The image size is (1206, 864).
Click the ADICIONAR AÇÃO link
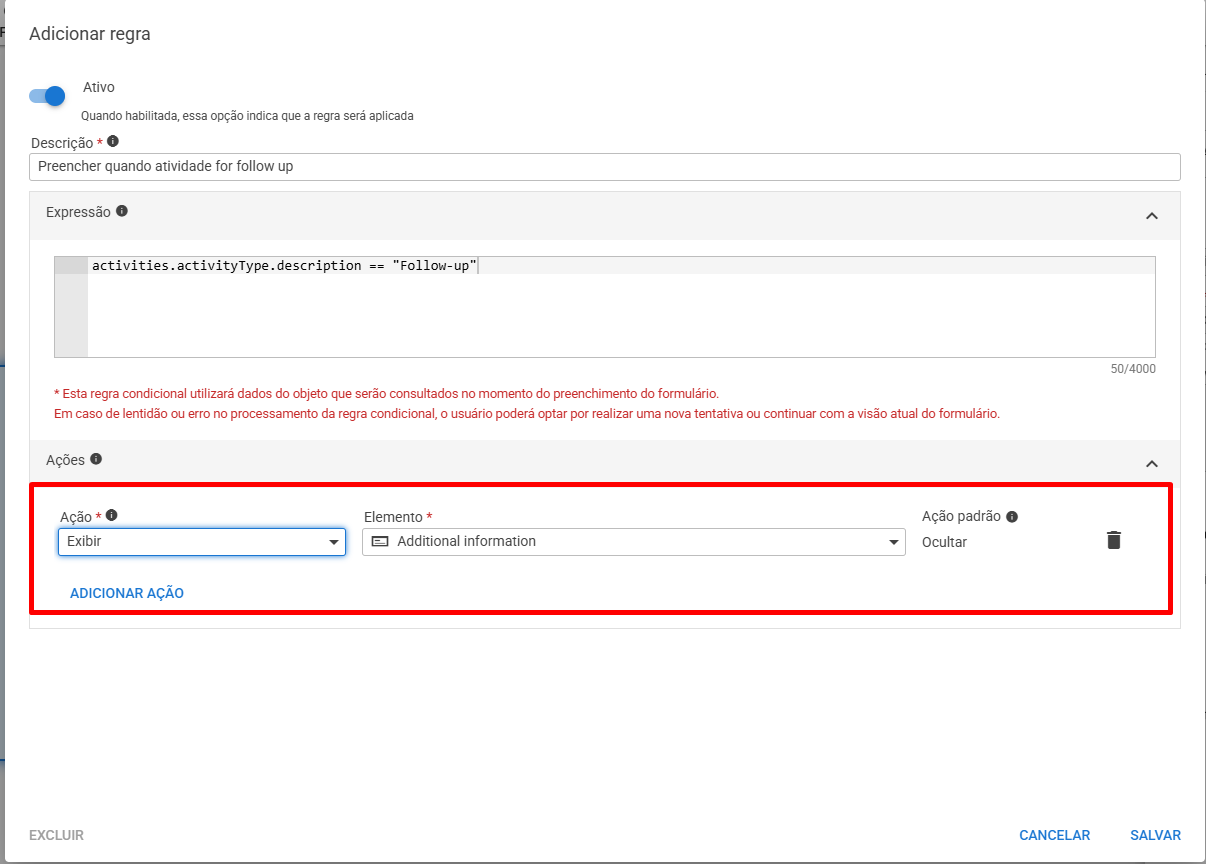[127, 593]
